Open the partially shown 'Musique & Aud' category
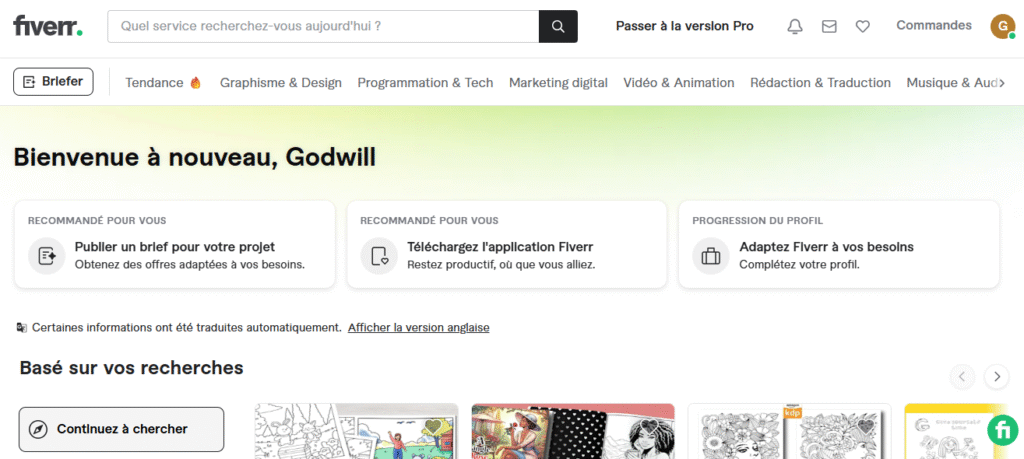This screenshot has width=1024, height=459. pyautogui.click(x=952, y=83)
